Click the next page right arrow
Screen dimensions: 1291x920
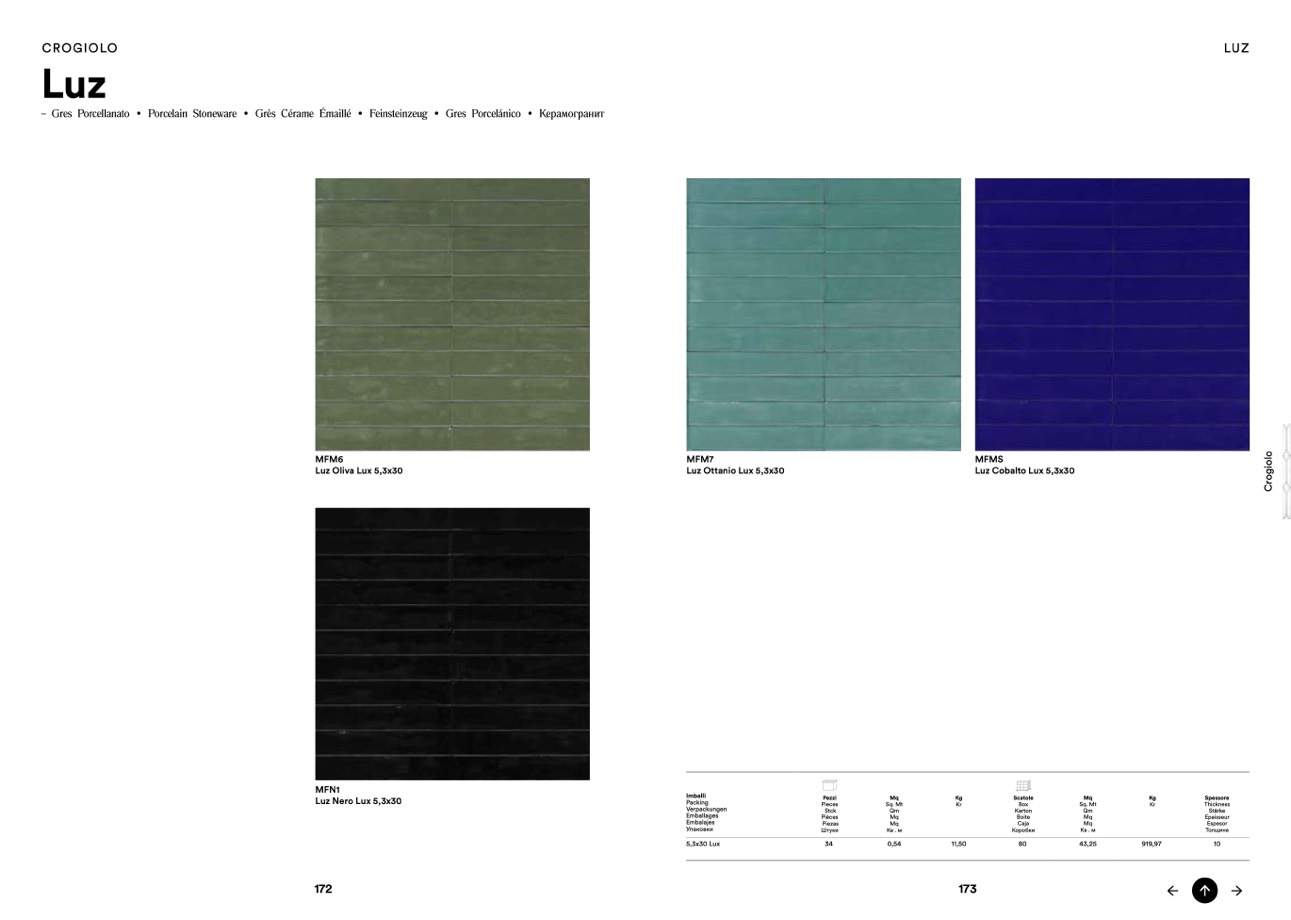(x=1237, y=891)
